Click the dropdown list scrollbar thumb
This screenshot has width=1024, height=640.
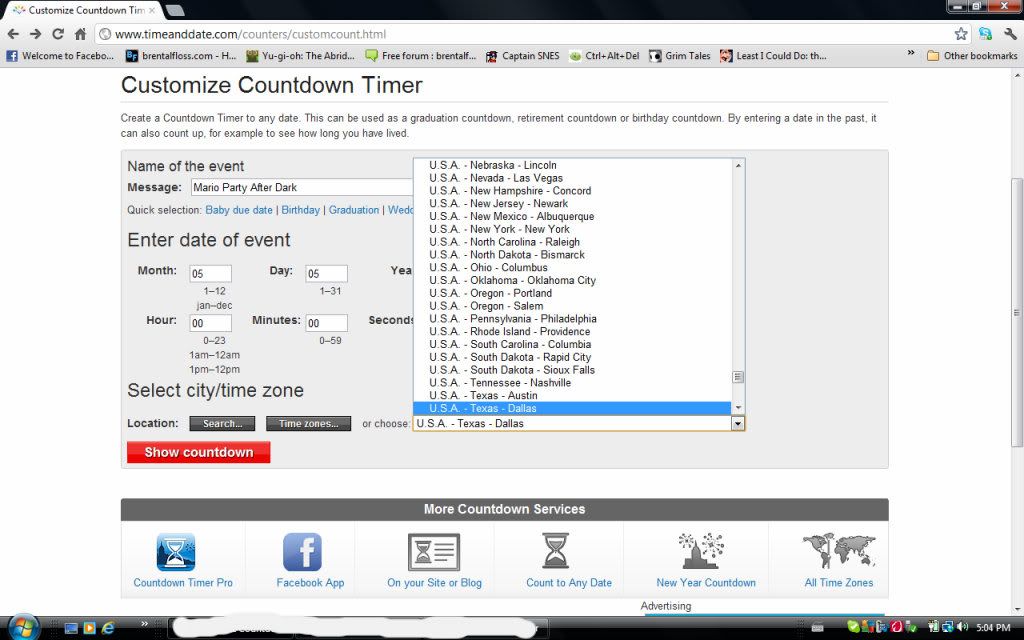[x=738, y=377]
